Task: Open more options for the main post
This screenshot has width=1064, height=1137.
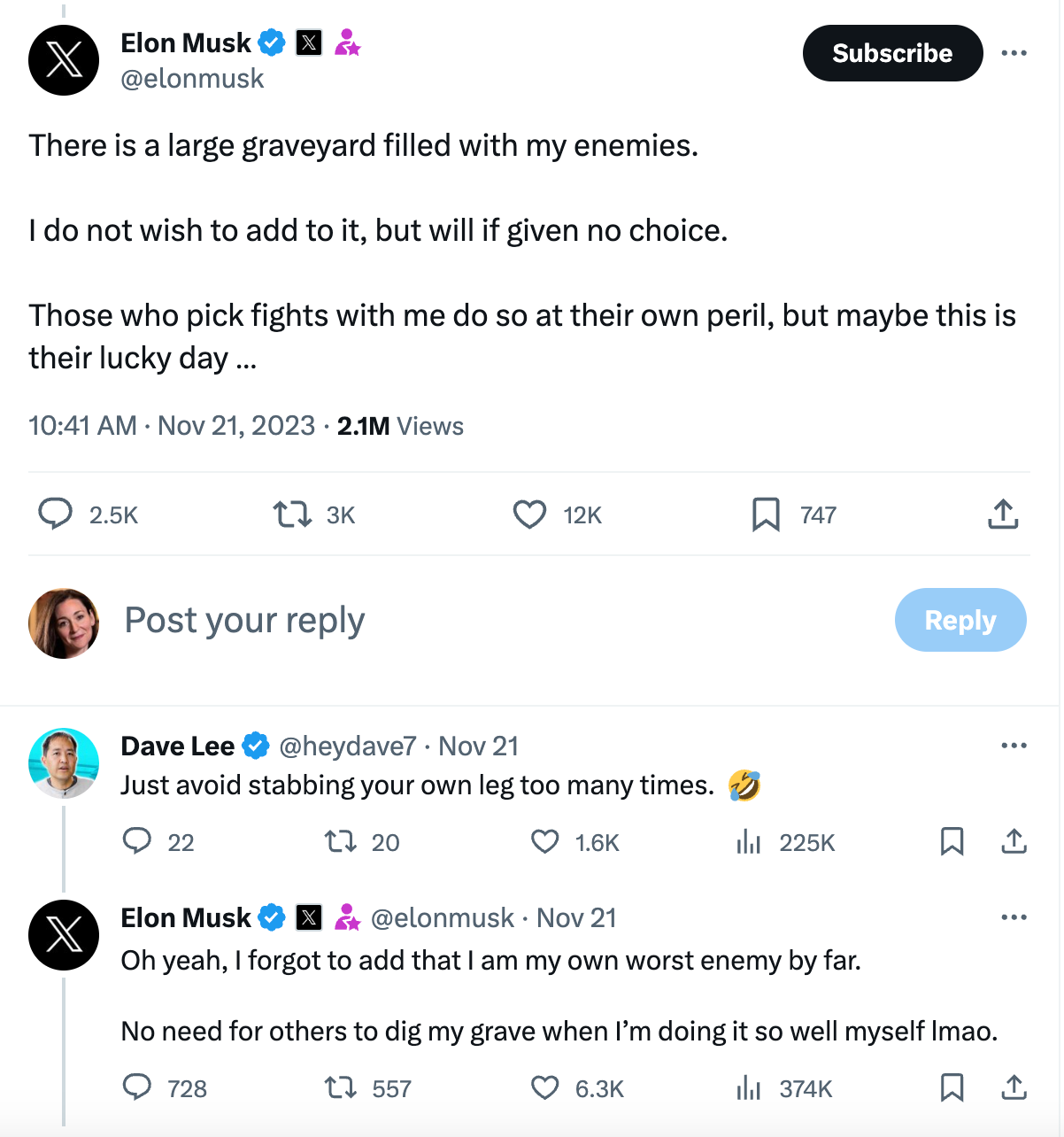Action: [x=1014, y=53]
